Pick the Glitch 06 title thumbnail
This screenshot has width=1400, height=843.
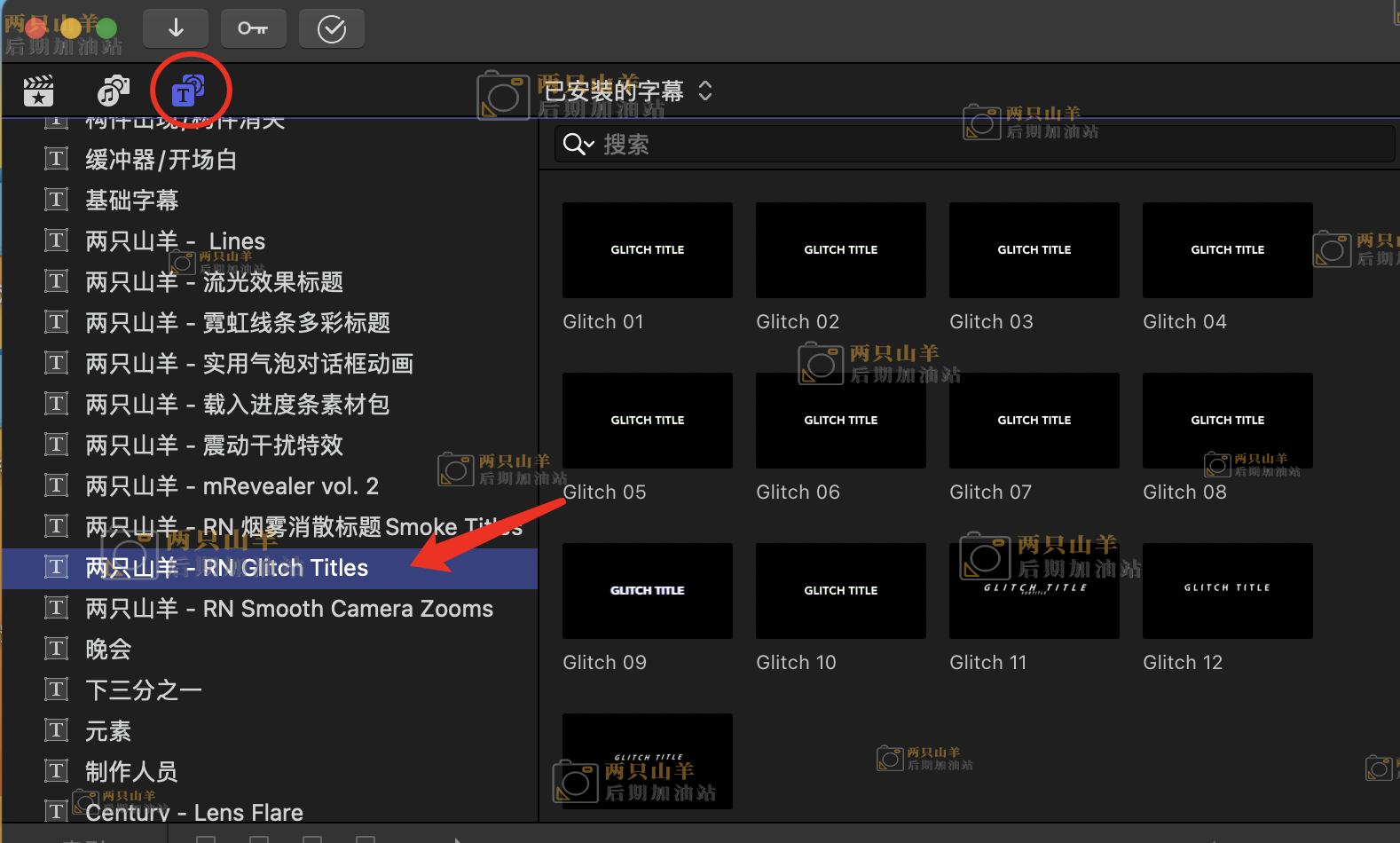[840, 421]
